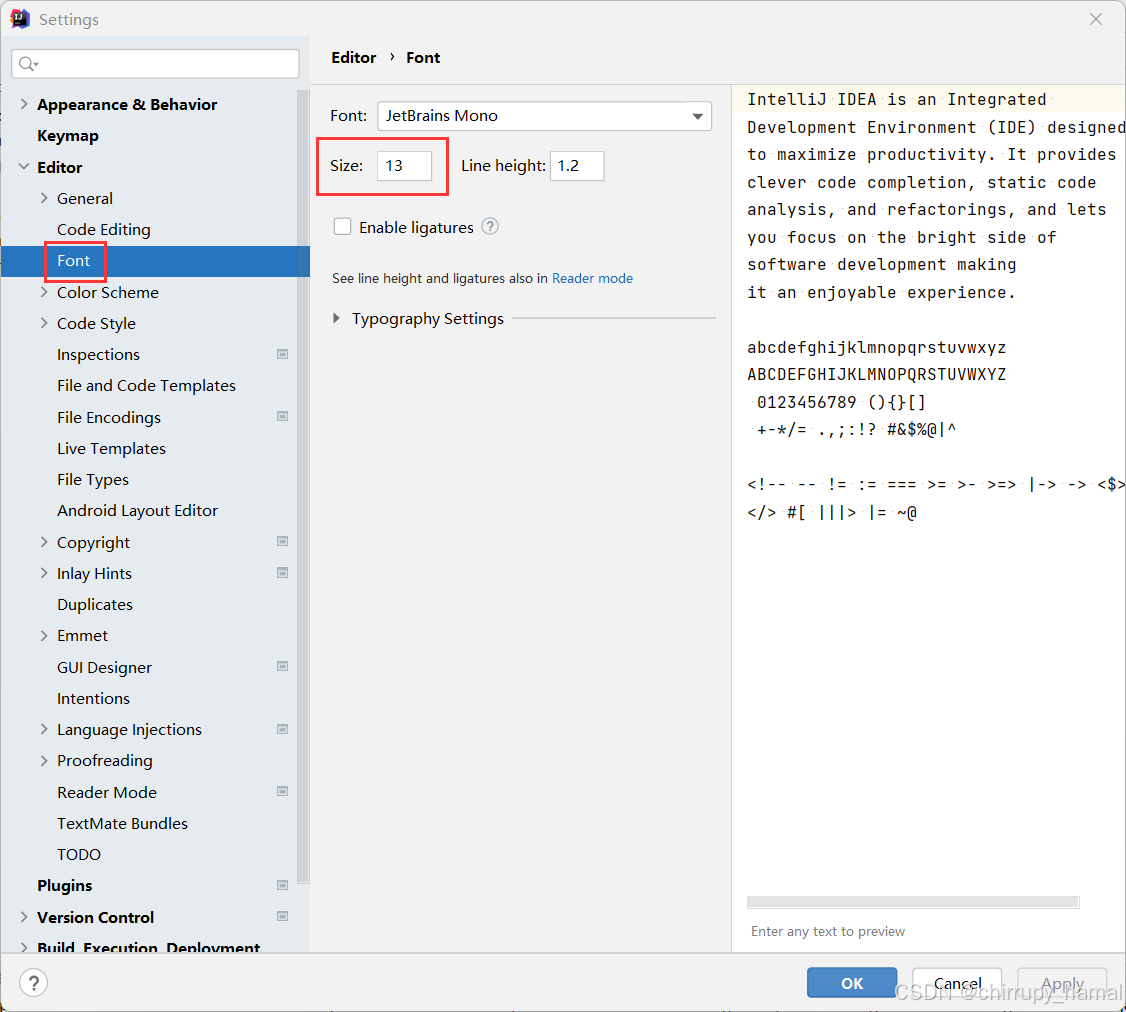
Task: Open help via bottom-left question mark button
Action: click(34, 983)
